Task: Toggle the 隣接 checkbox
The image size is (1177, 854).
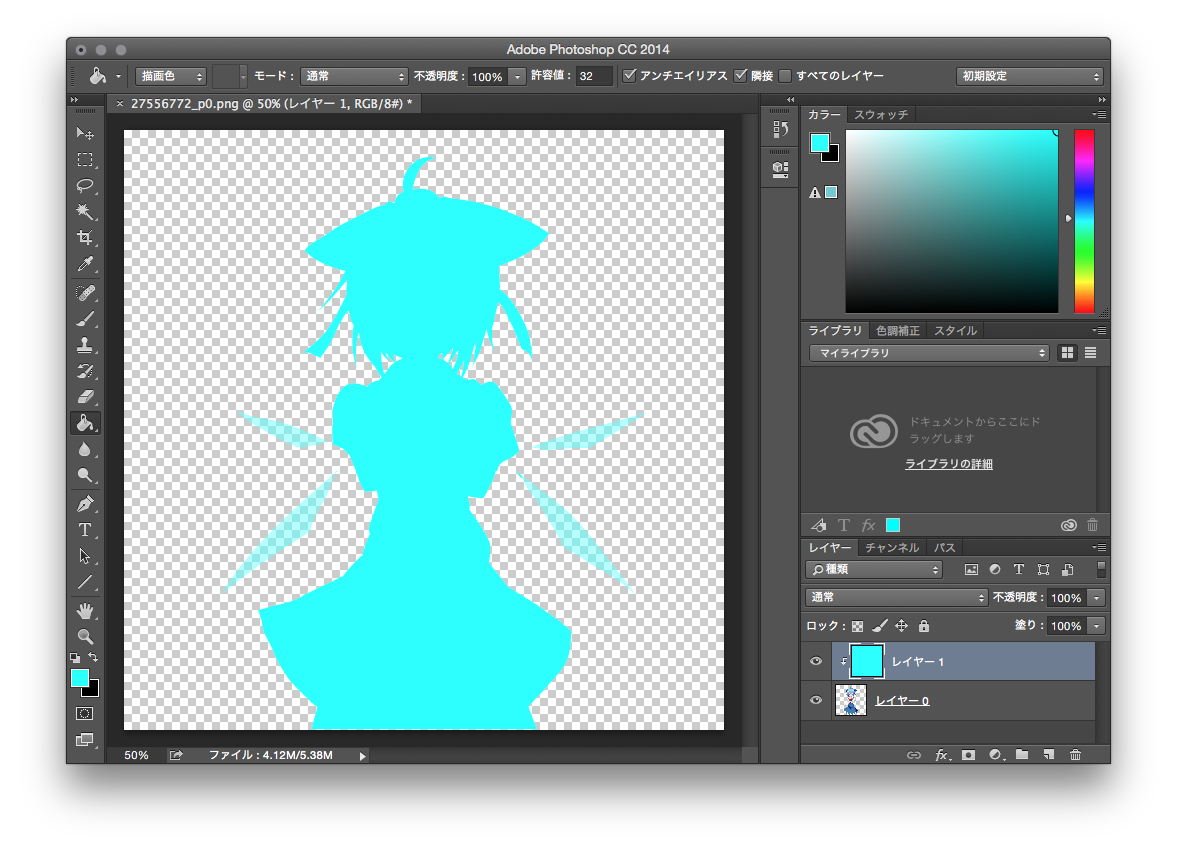Action: 741,75
